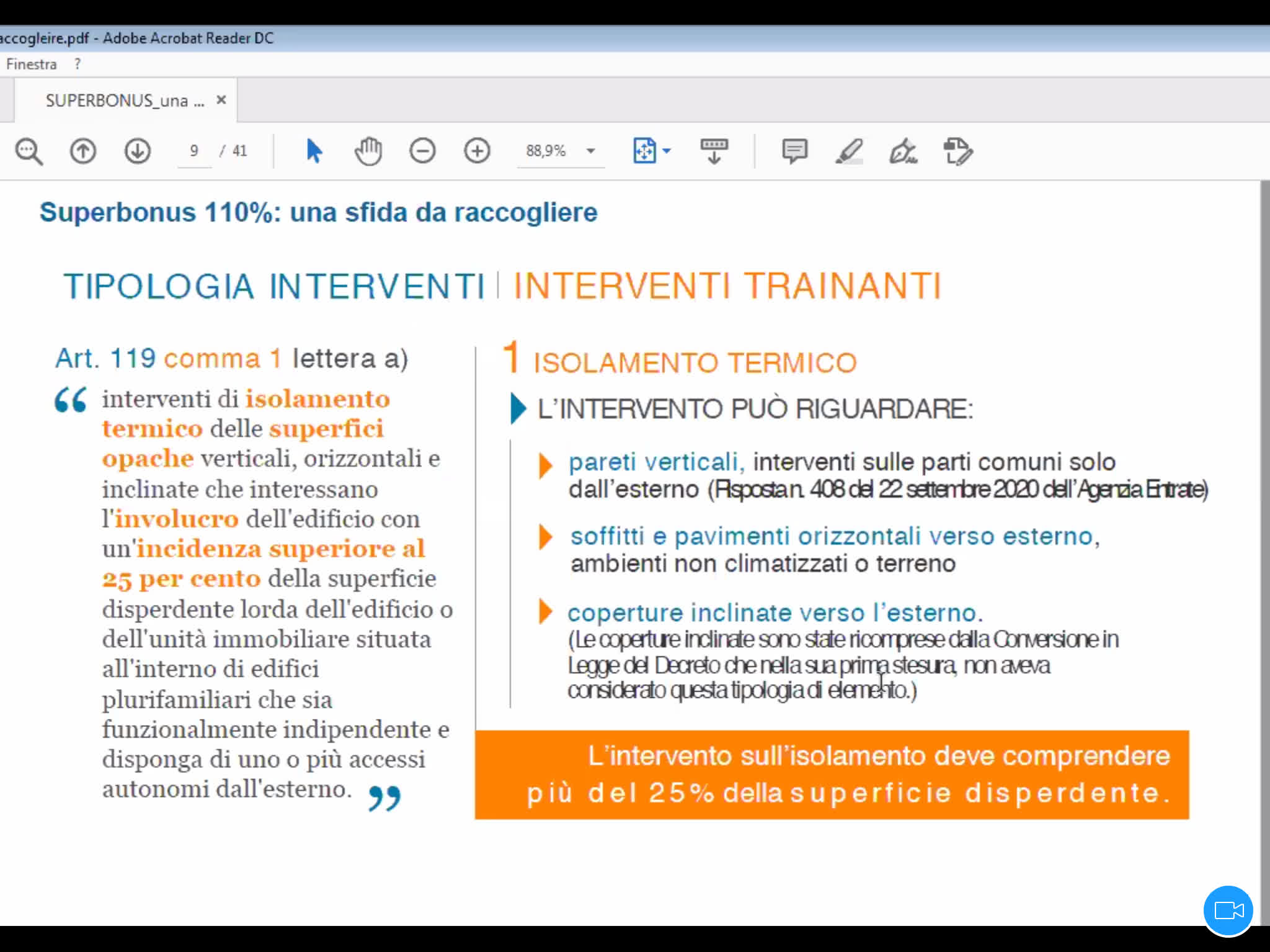
Task: Click the heading 'TIPOLOGIA INTERVENTI'
Action: 274,286
